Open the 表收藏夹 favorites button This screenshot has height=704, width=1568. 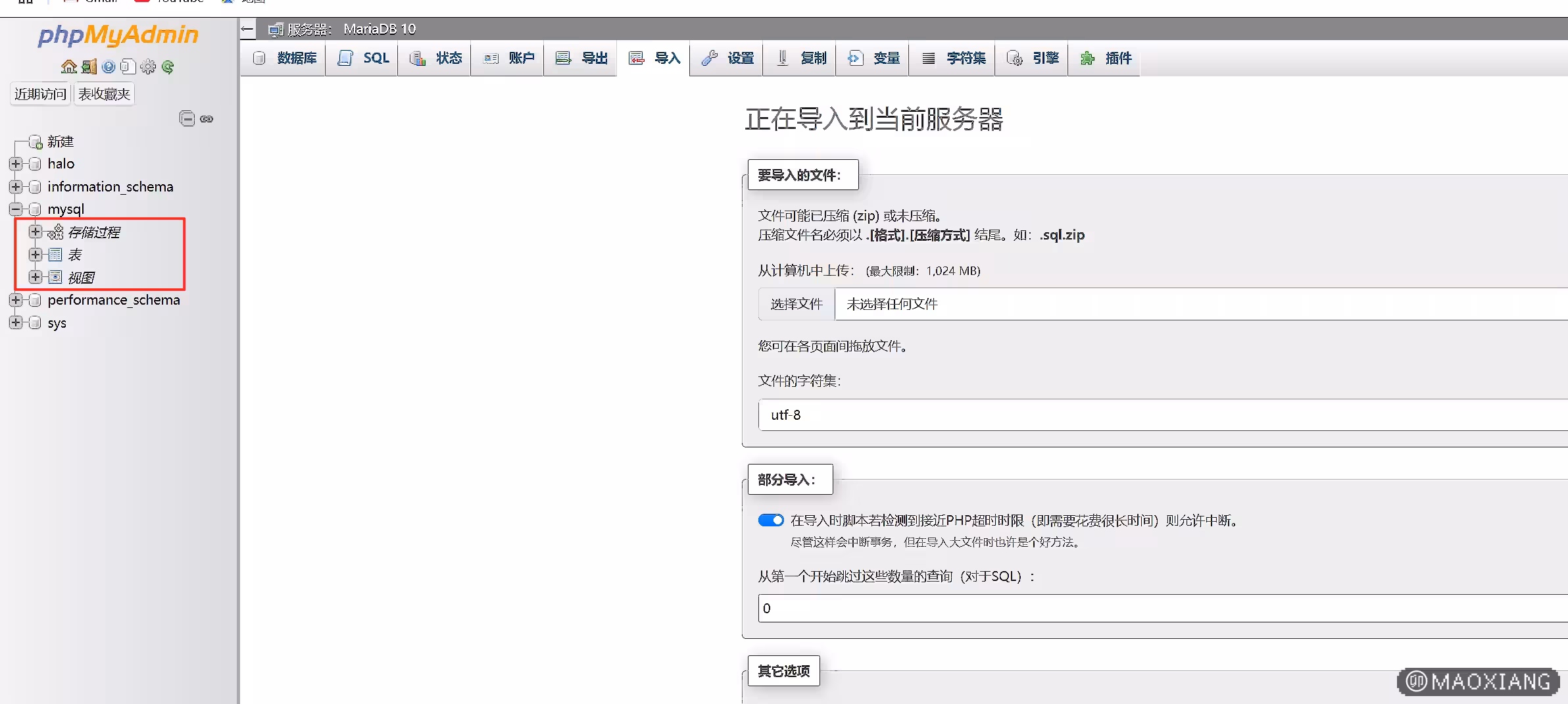click(x=104, y=94)
